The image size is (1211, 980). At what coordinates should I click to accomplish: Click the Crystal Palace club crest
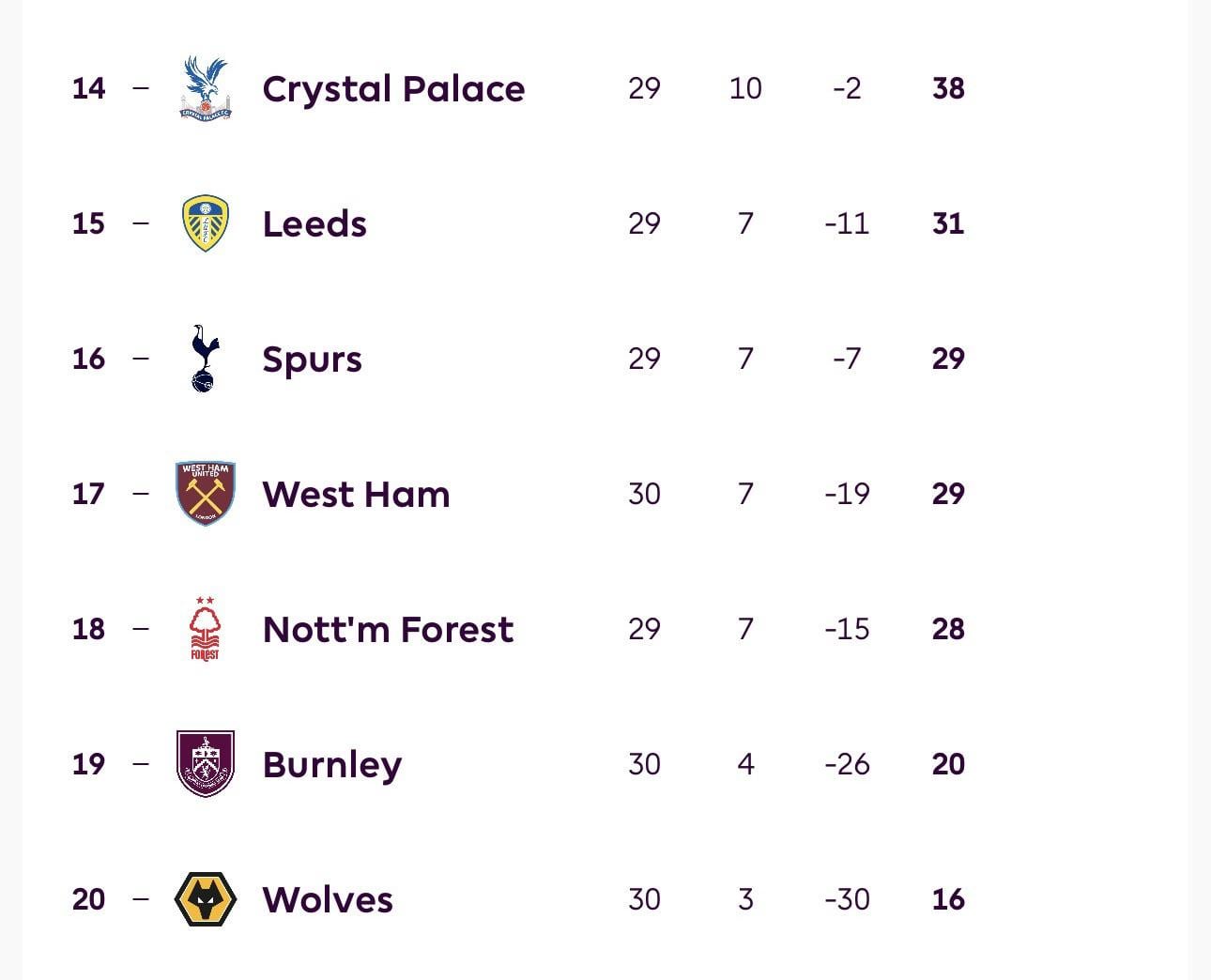206,88
